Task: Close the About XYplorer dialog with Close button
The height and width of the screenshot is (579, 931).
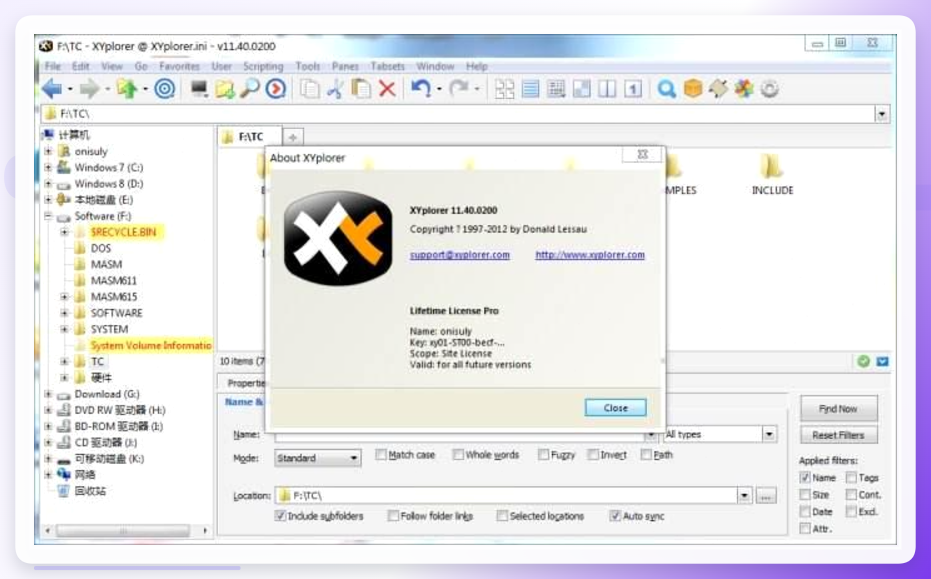Action: point(616,408)
